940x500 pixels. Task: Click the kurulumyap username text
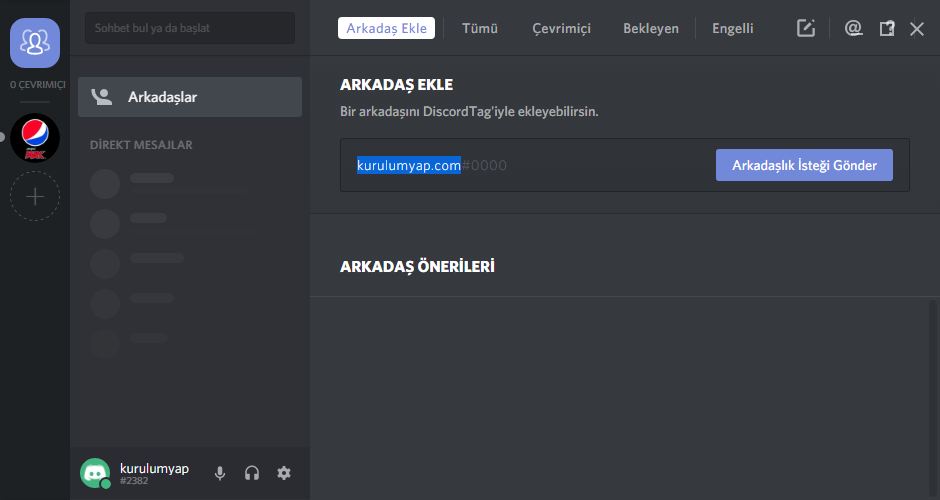point(154,468)
